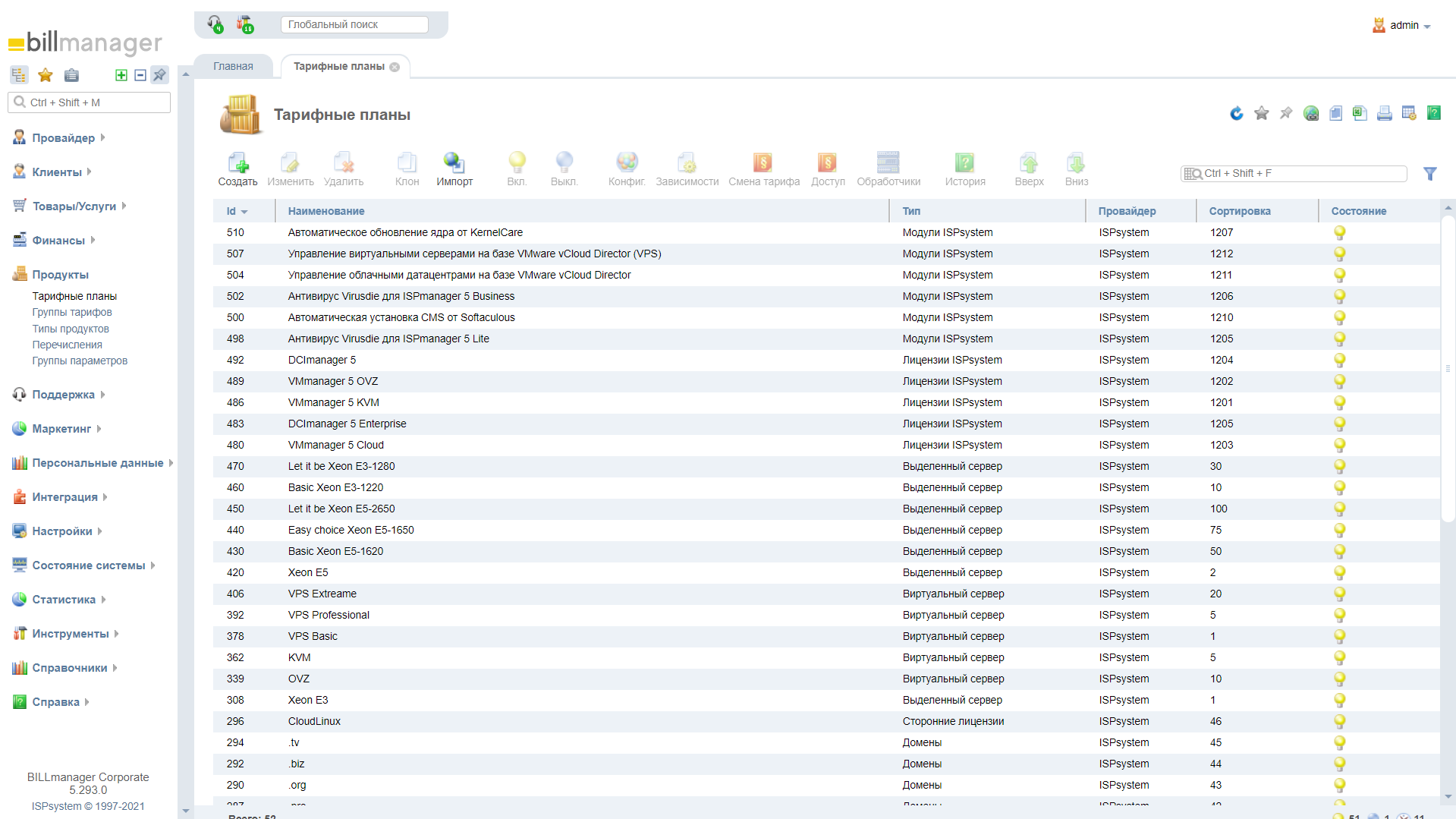Toggle status bulb for DCImanager 5 row
This screenshot has height=819, width=1456.
1339,361
